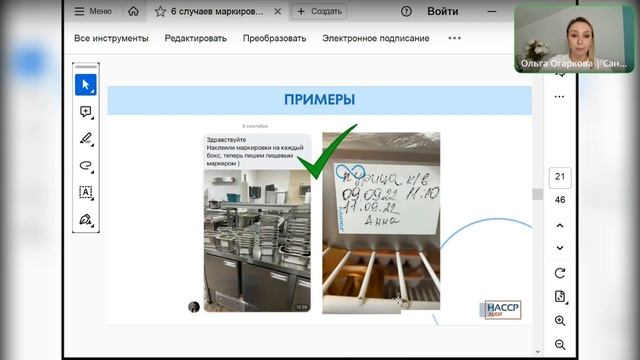Open the help question mark icon
Viewport: 640px width, 360px height.
point(406,11)
